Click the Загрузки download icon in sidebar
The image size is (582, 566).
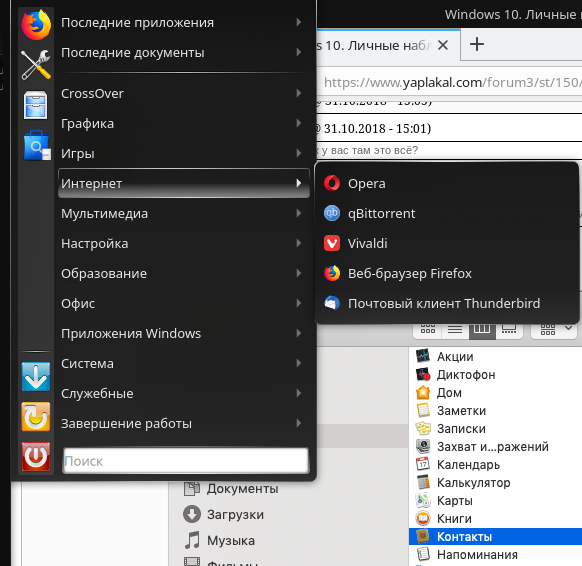192,514
